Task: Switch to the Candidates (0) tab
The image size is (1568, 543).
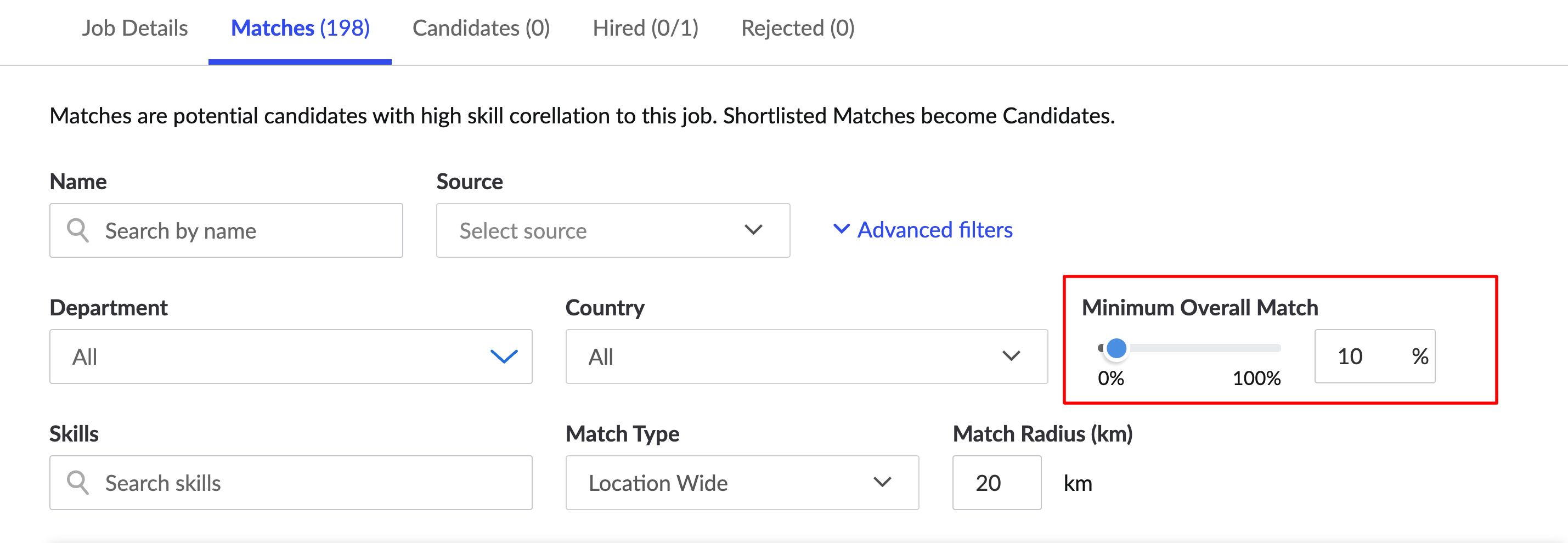Action: click(481, 28)
